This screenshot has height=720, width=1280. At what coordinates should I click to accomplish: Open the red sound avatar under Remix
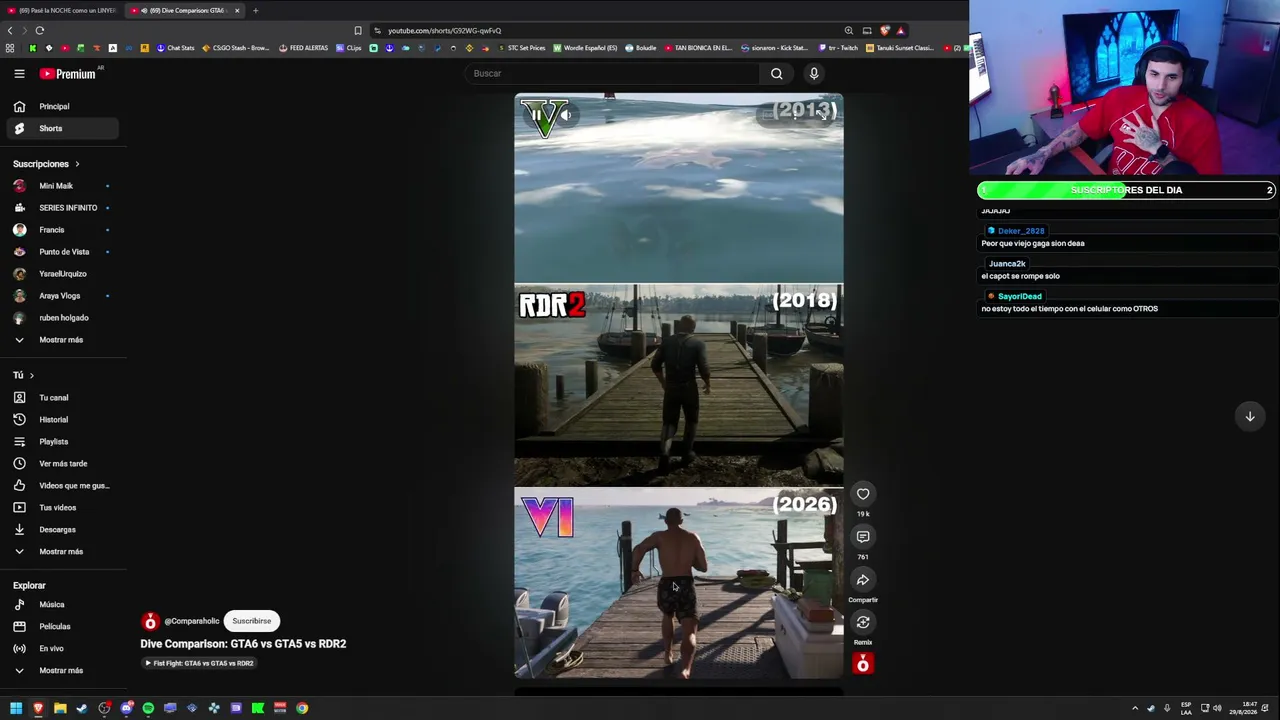click(x=863, y=664)
